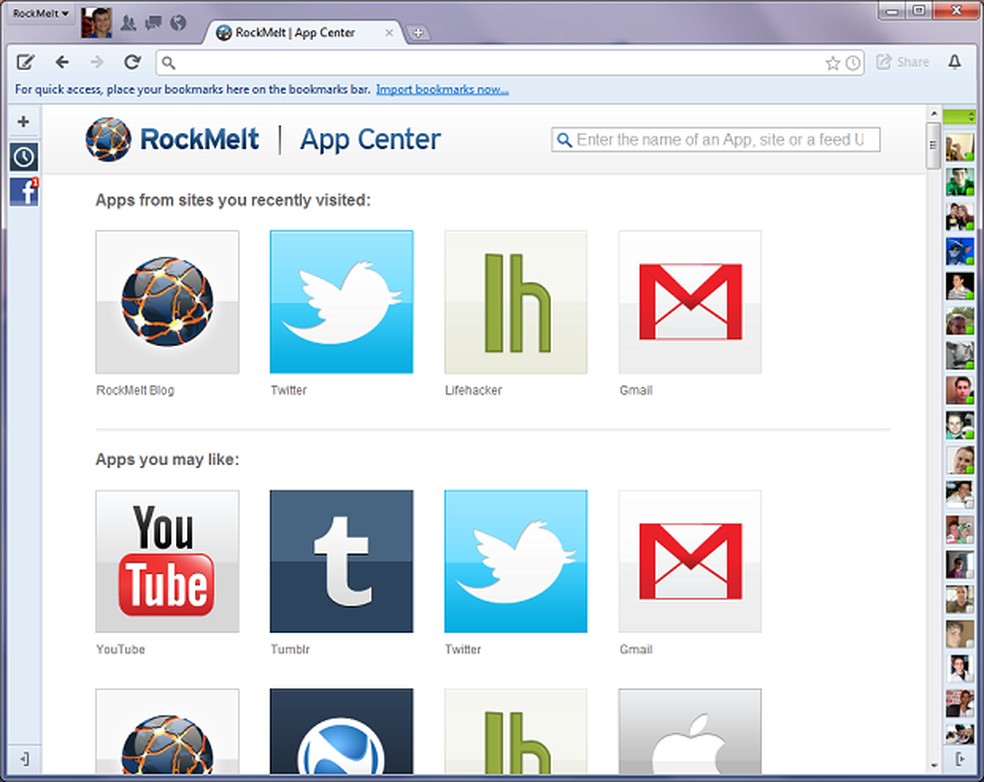This screenshot has height=782, width=984.
Task: Open the chat bubbles icon in title bar
Action: [x=153, y=23]
